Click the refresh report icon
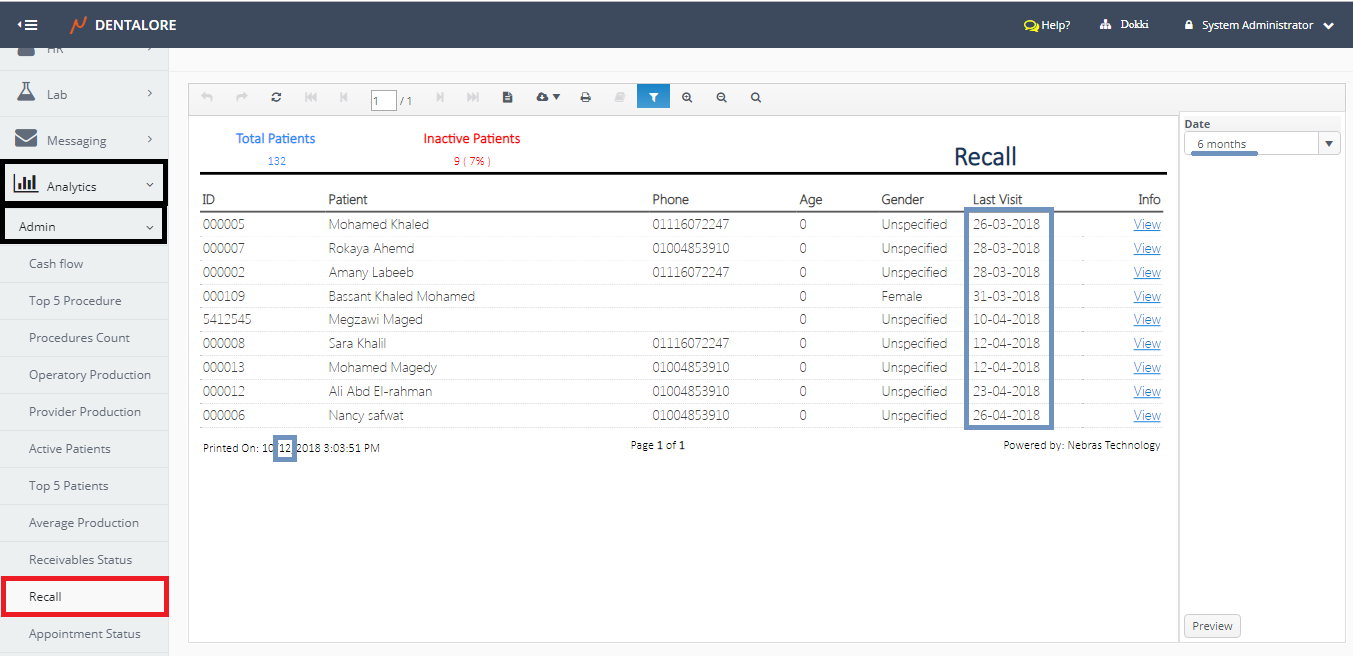 click(276, 98)
